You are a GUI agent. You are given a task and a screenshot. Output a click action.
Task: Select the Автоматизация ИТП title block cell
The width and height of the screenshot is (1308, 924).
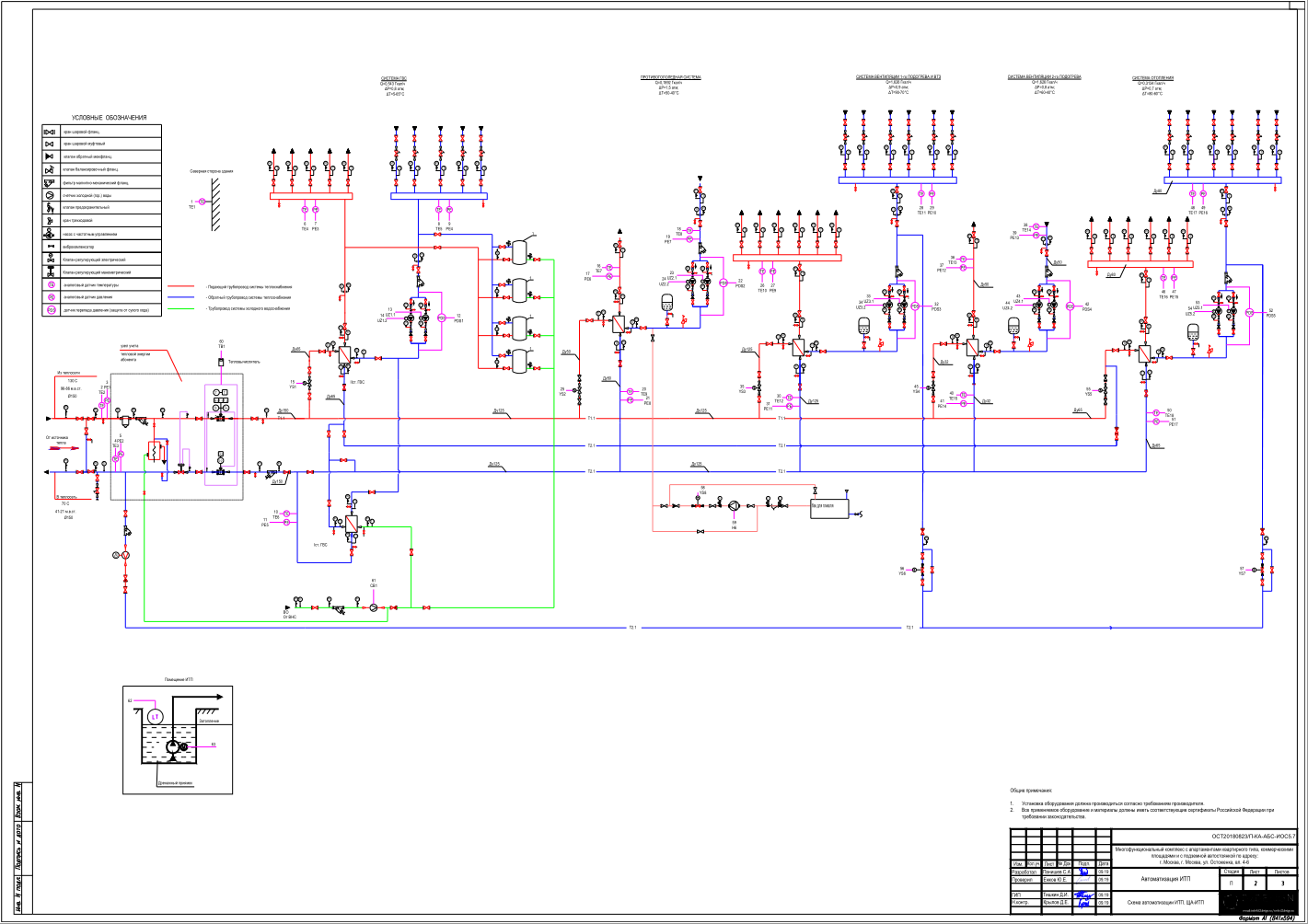pos(1165,880)
